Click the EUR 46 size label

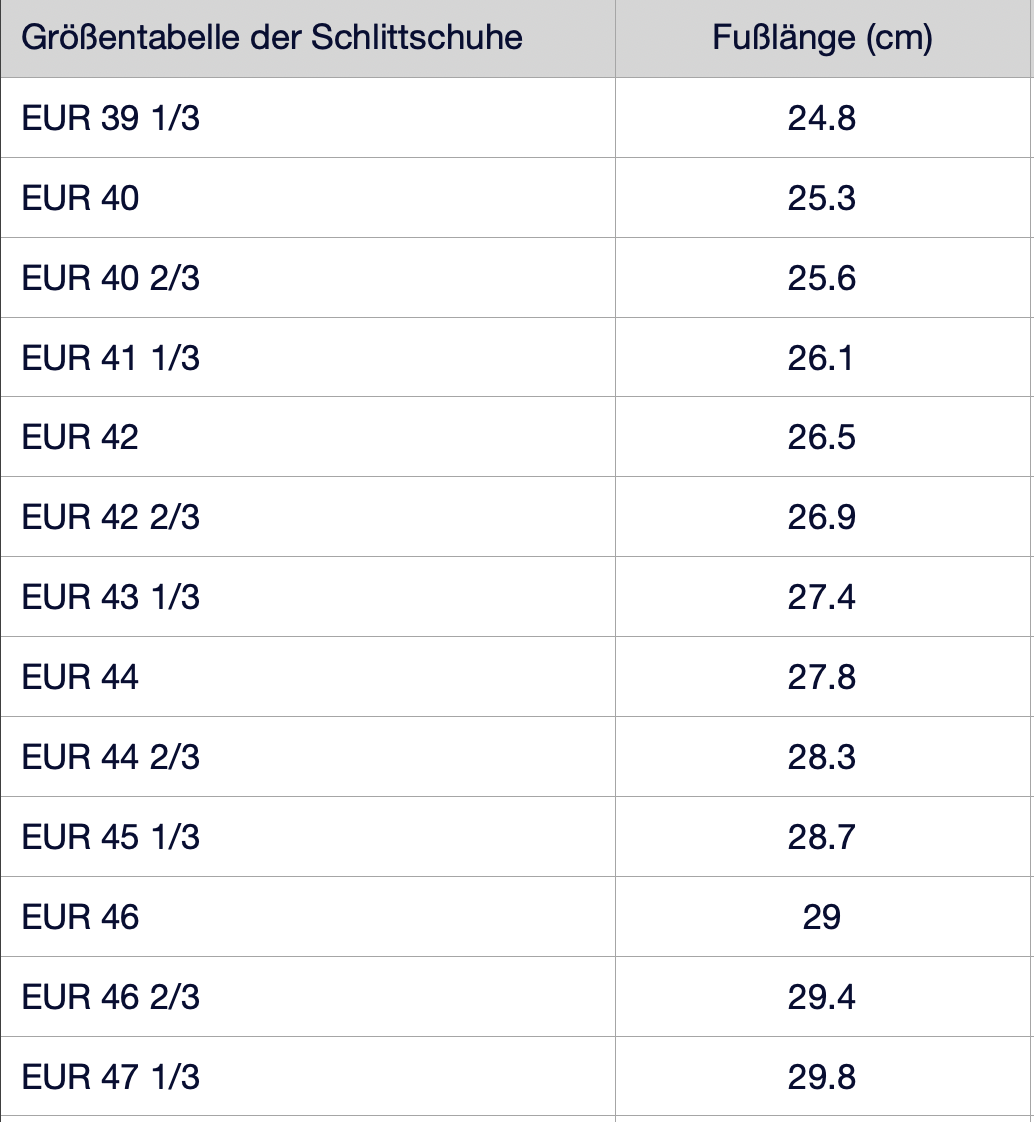point(81,917)
